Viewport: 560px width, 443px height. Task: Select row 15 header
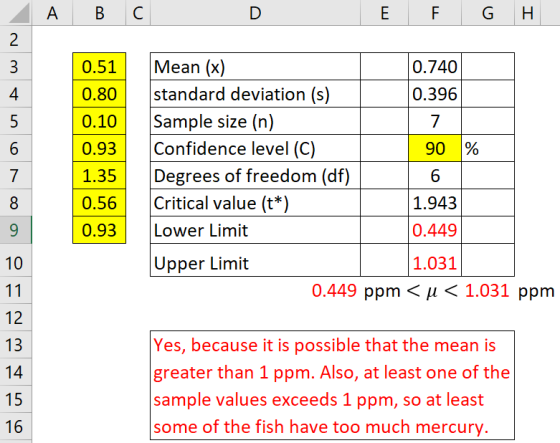[x=16, y=399]
